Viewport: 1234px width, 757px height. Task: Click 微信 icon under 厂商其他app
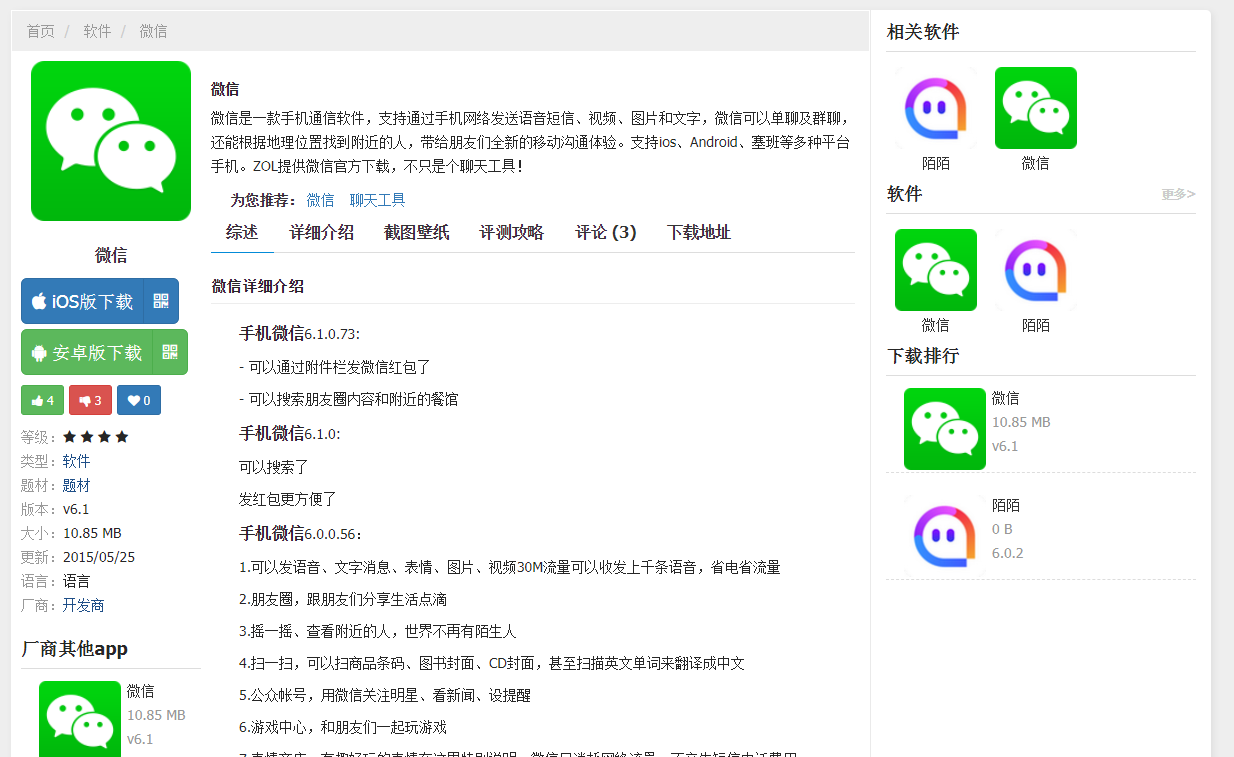coord(80,719)
